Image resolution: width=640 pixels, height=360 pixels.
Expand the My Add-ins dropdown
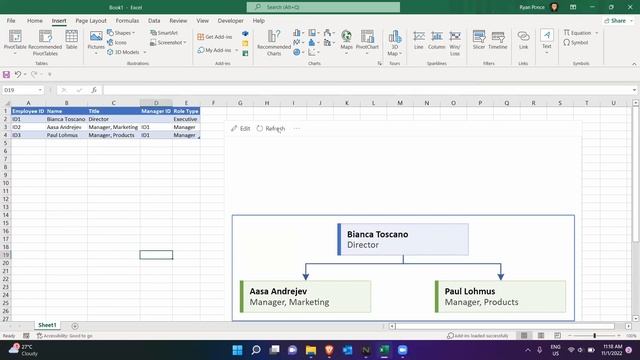click(x=237, y=50)
